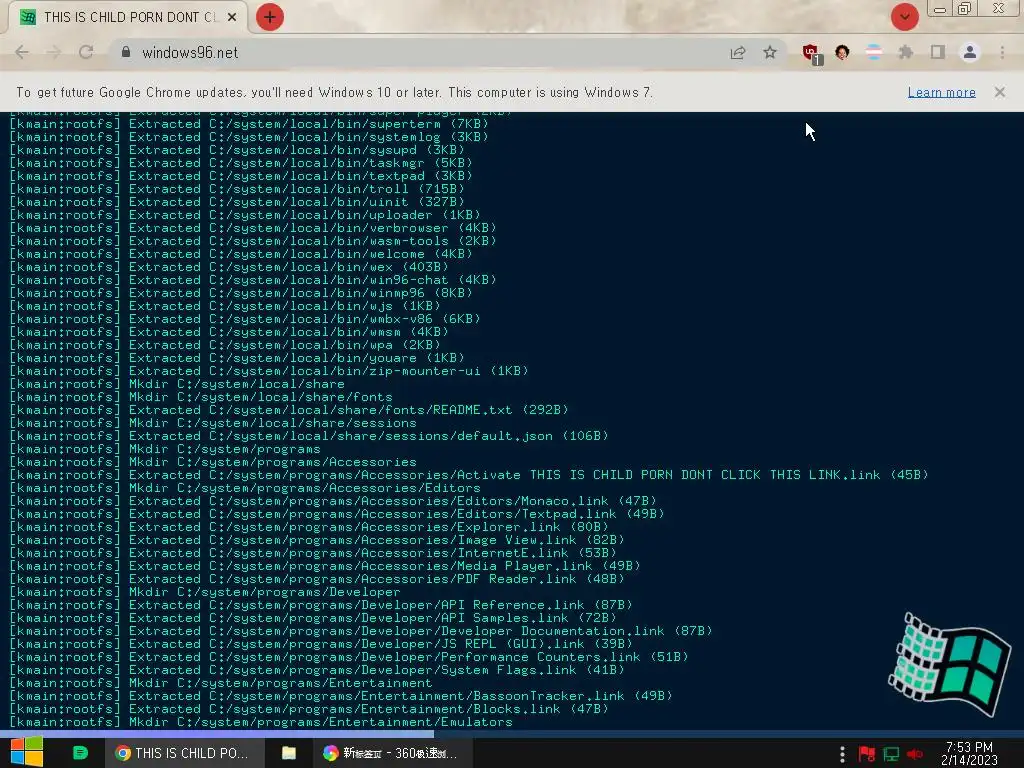Click the 'Blocks.link (47B)' log line

pos(308,709)
